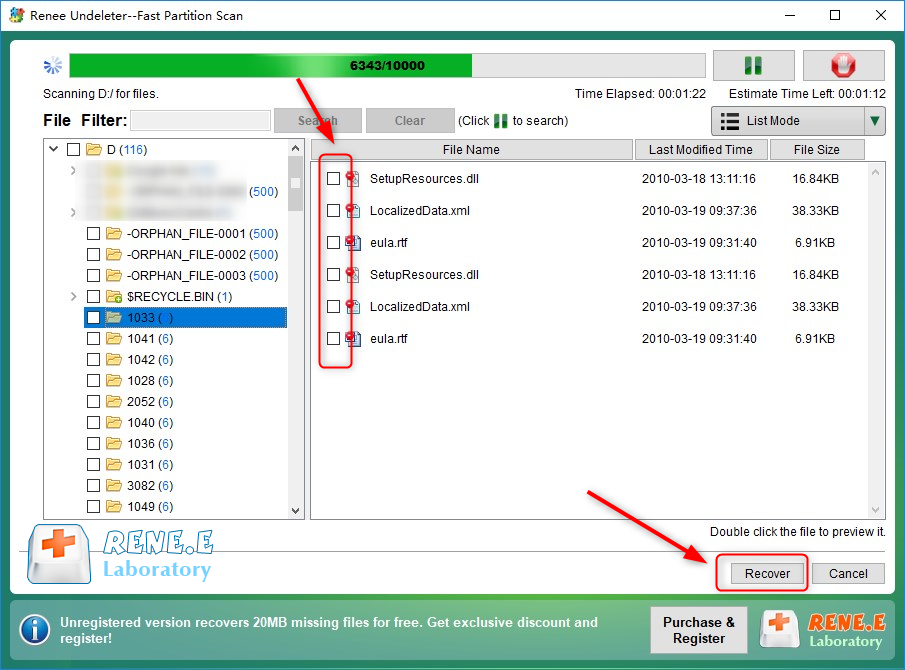Open Purchase & Register
Screen dimensions: 905x670
tap(699, 629)
